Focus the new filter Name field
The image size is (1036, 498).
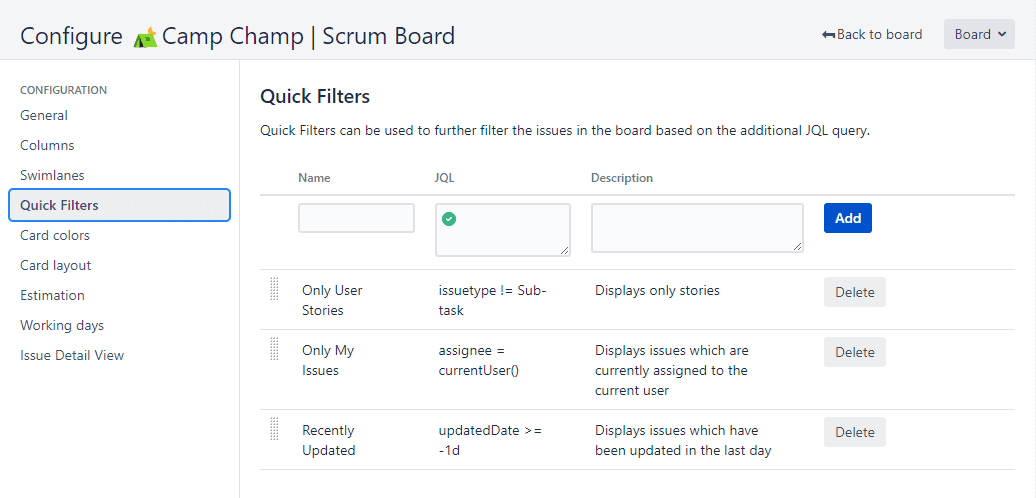pyautogui.click(x=356, y=218)
